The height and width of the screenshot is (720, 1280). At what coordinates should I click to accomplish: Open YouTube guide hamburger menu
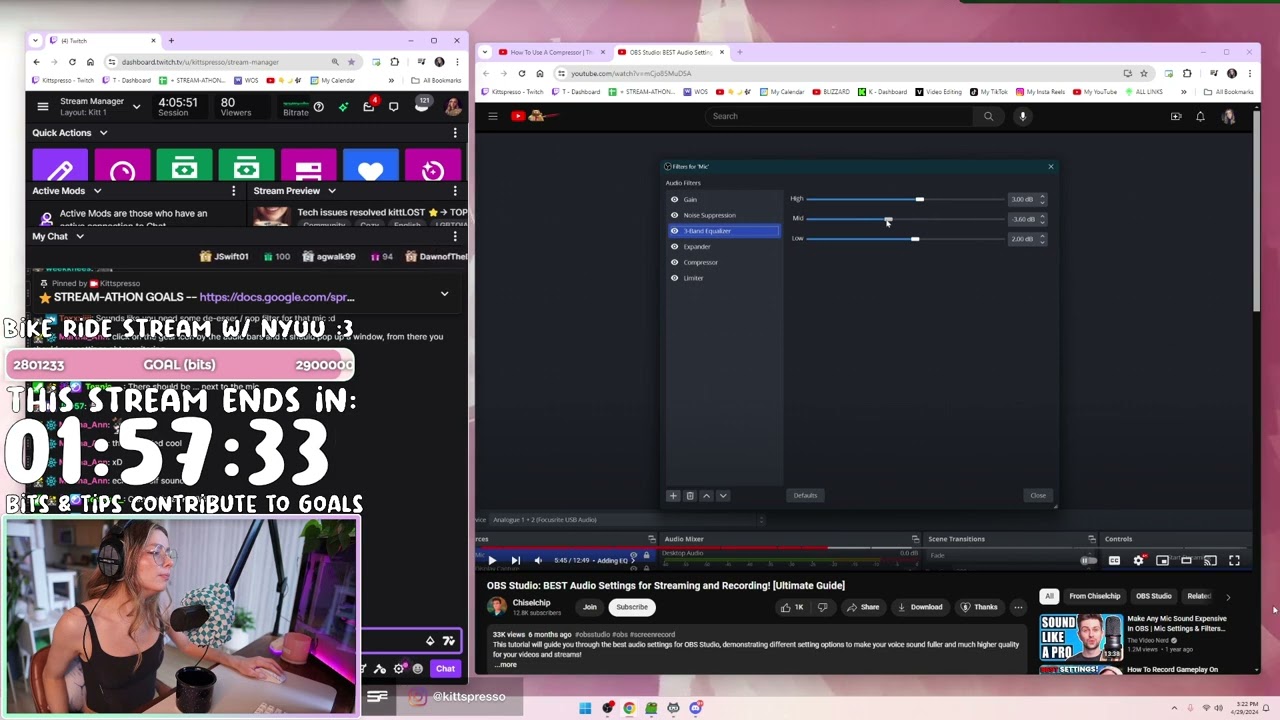click(x=492, y=116)
